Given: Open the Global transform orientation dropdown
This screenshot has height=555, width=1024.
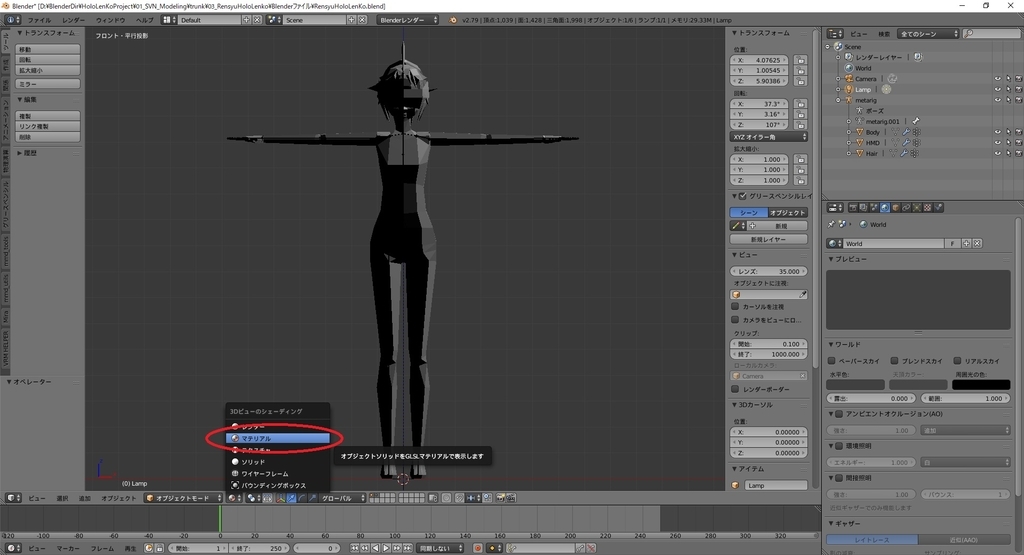Looking at the screenshot, I should (342, 498).
